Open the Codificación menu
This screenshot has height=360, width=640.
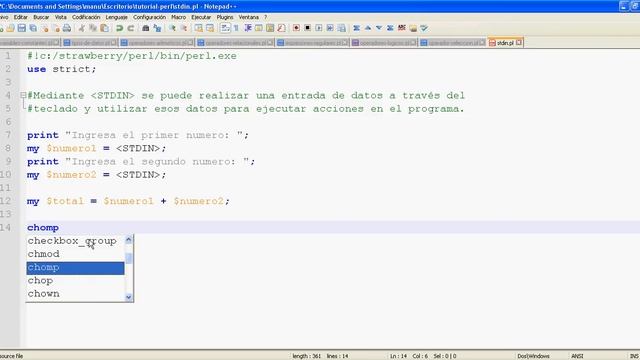(x=86, y=17)
